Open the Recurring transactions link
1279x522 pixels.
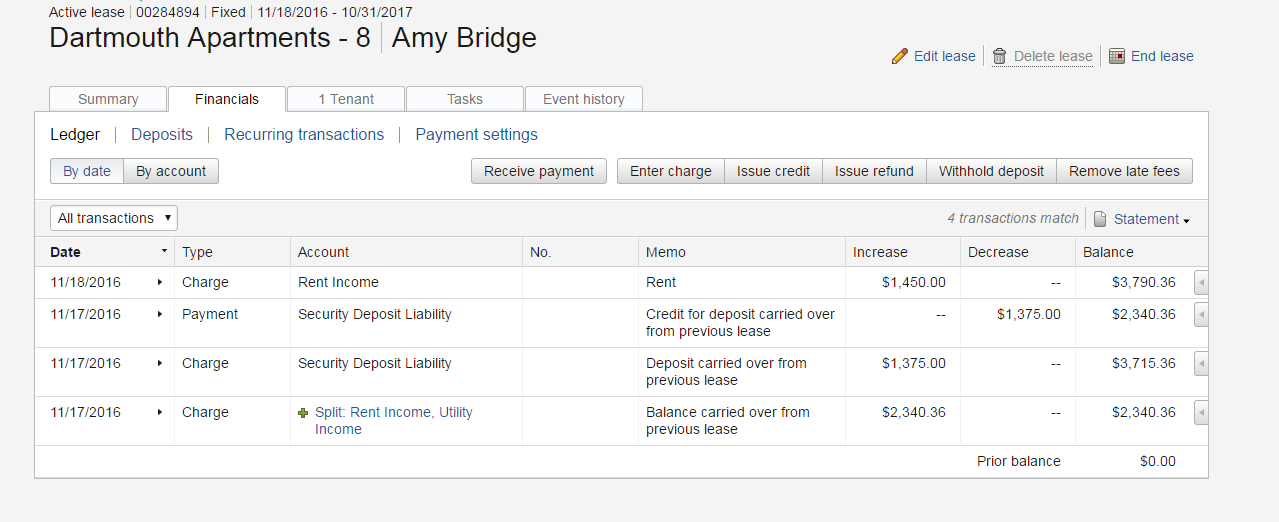point(304,135)
